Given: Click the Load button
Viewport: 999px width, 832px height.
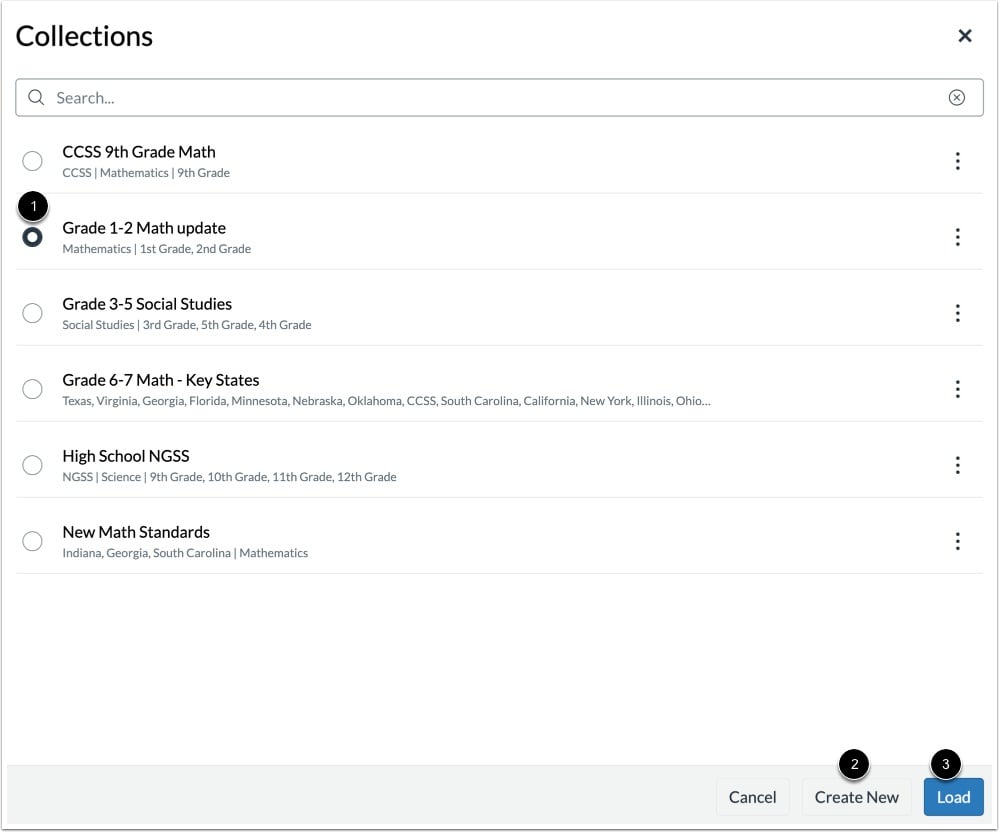Looking at the screenshot, I should 953,797.
